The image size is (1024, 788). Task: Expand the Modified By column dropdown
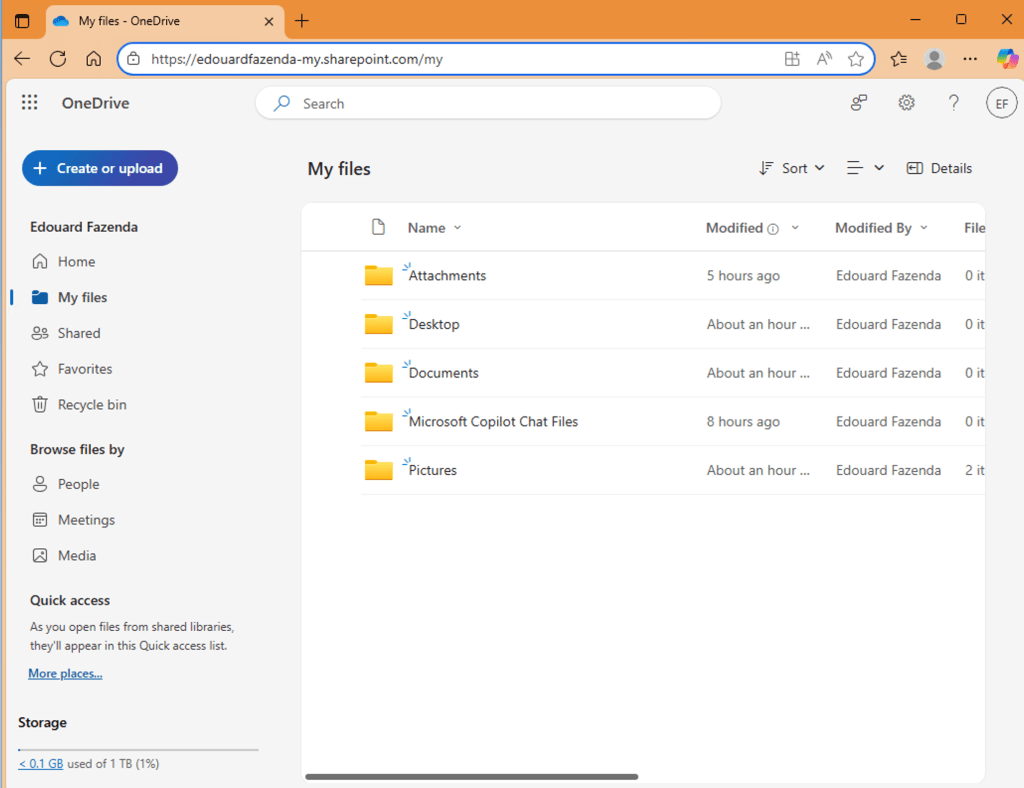[x=924, y=228]
